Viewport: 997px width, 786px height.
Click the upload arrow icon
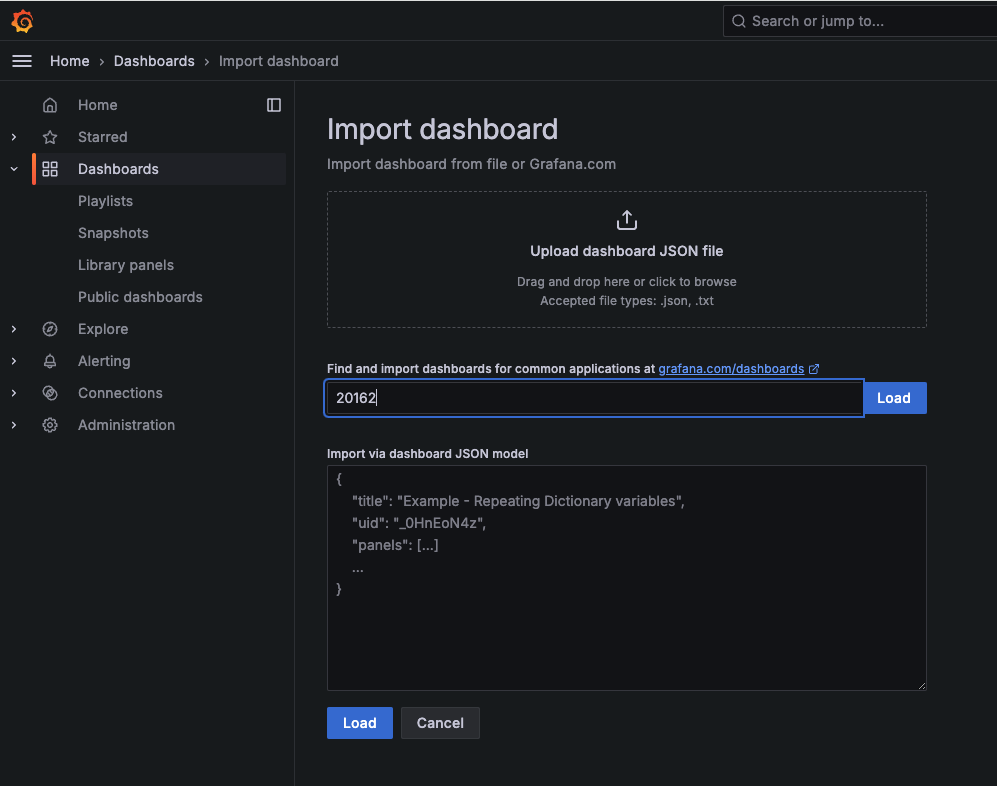(626, 220)
